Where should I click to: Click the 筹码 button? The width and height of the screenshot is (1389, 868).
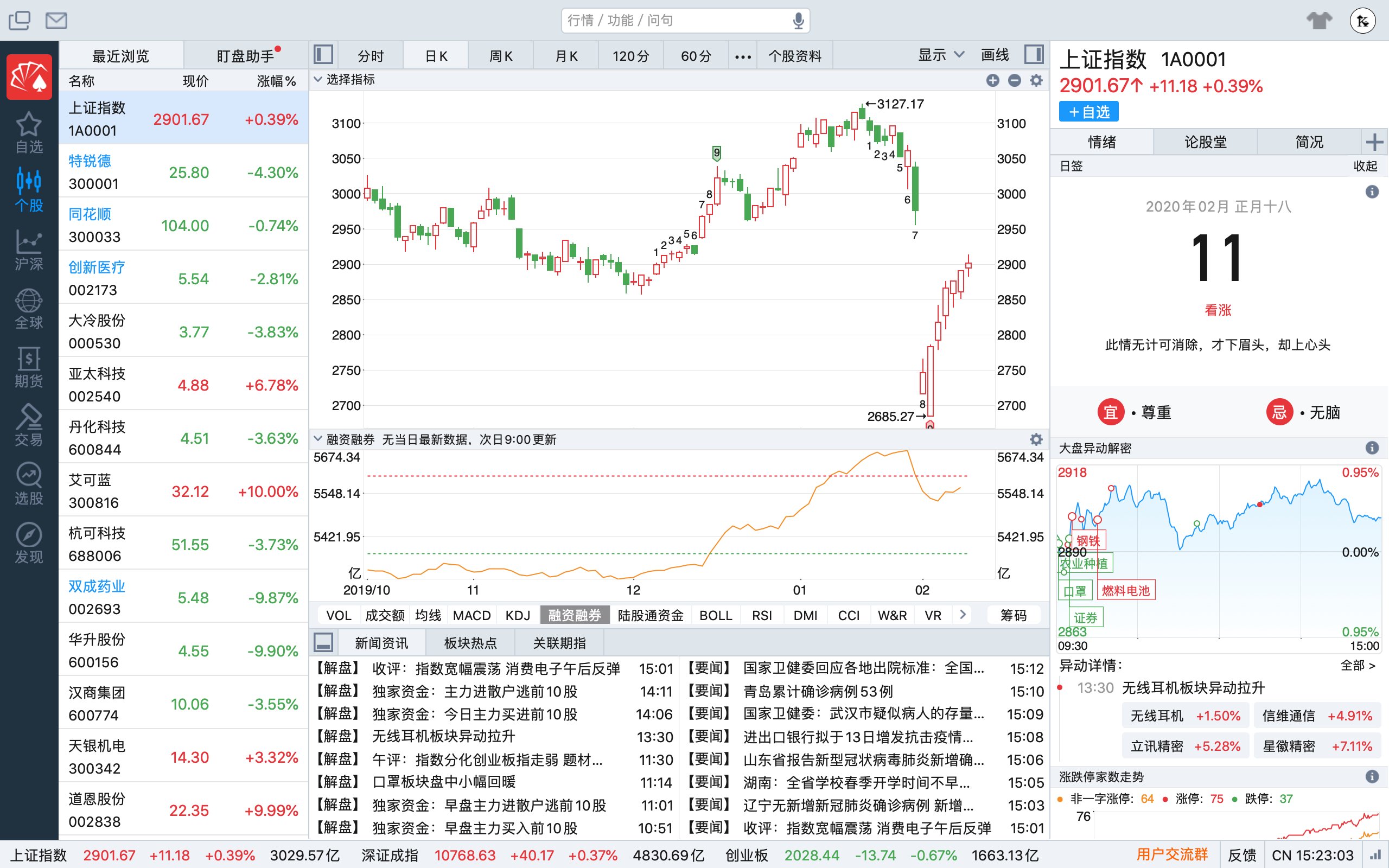[x=1014, y=615]
